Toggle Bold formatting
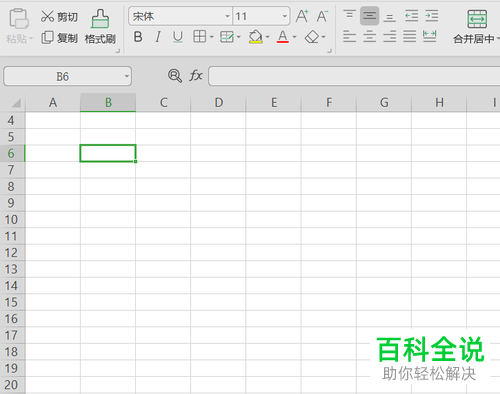Screen dimensions: 500x394 pyautogui.click(x=138, y=37)
